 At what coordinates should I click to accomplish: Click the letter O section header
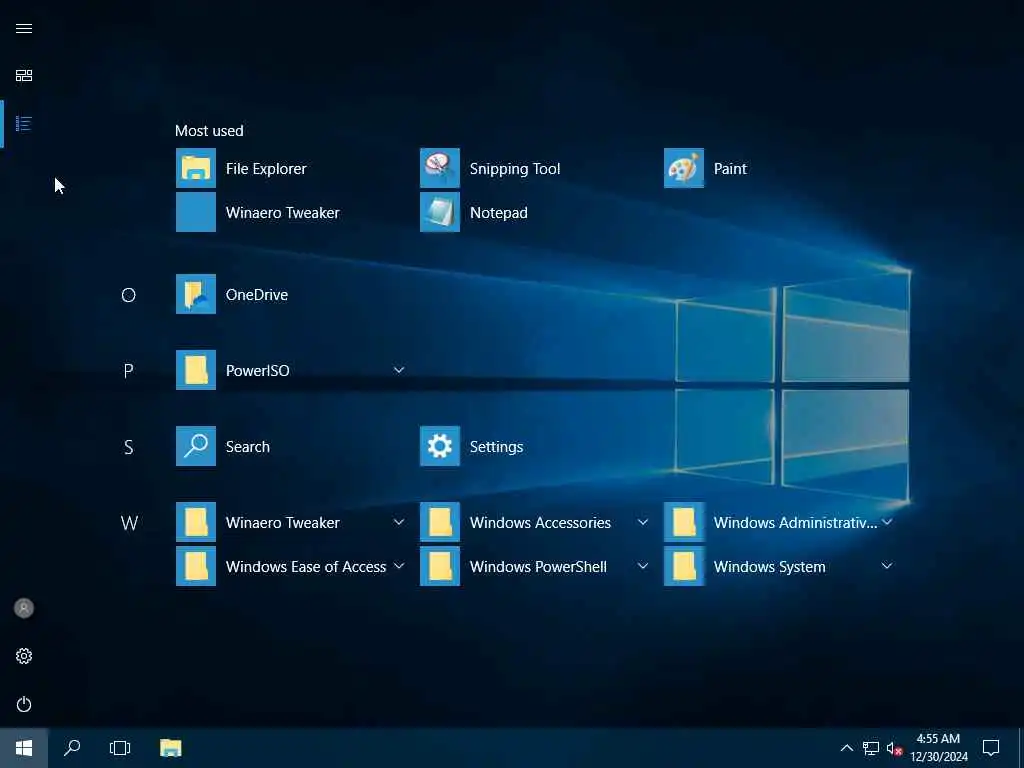tap(129, 295)
